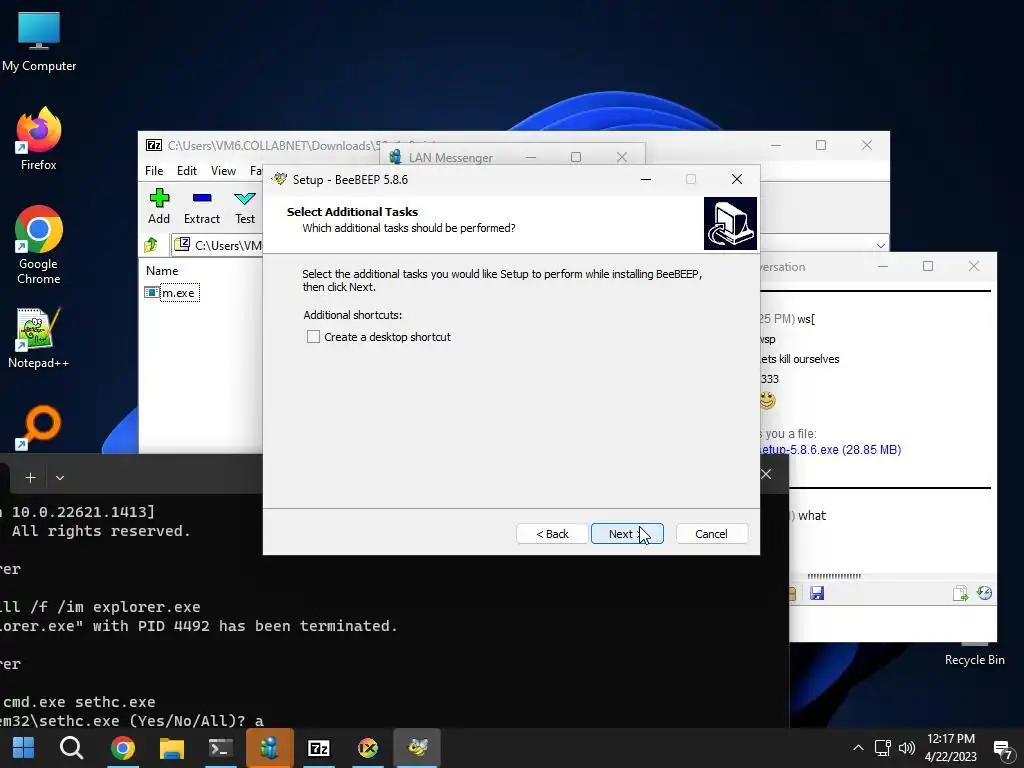
Task: Open Google Chrome desktop shortcut
Action: click(x=39, y=246)
